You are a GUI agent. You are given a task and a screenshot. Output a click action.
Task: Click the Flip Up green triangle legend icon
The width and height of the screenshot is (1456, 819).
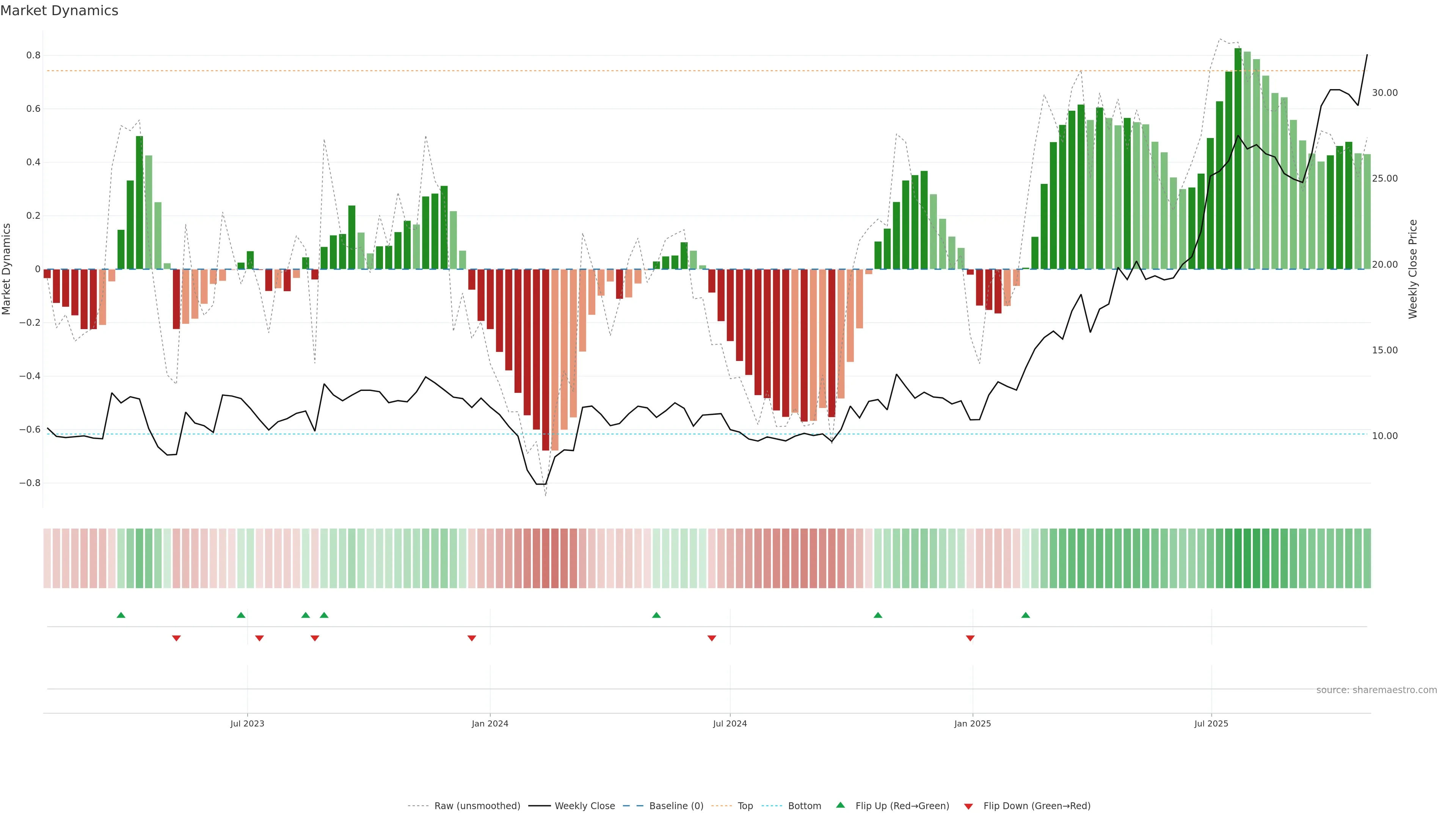pos(841,805)
